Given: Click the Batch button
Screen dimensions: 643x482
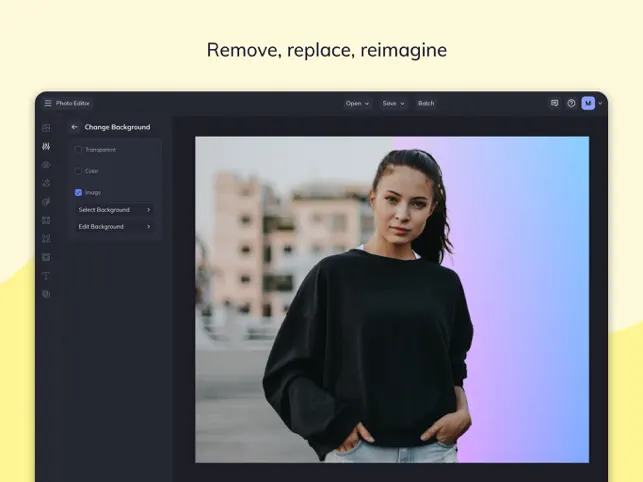Looking at the screenshot, I should [426, 103].
